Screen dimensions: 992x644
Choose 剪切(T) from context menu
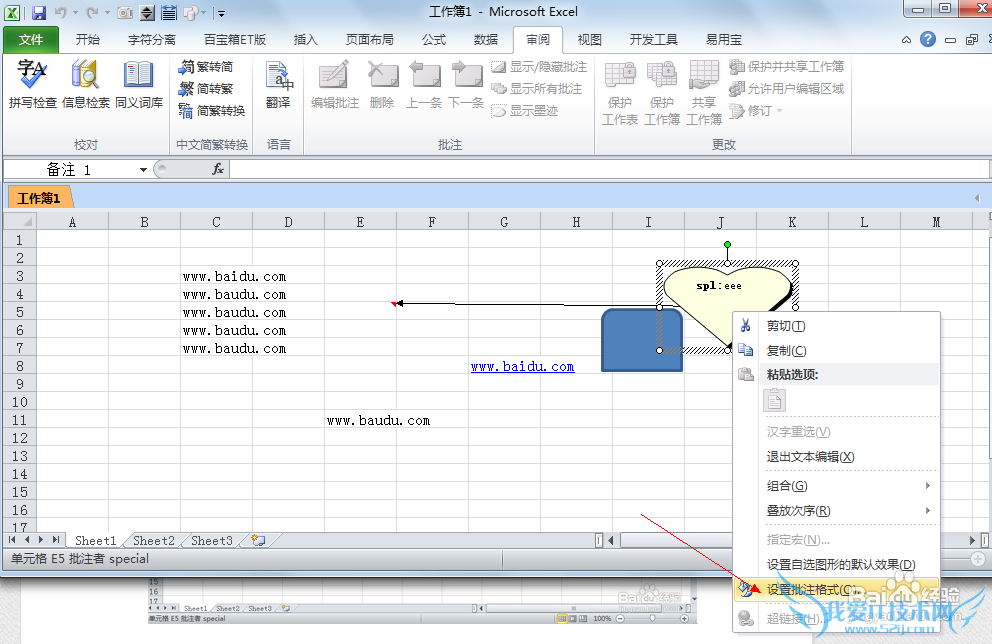pos(836,326)
